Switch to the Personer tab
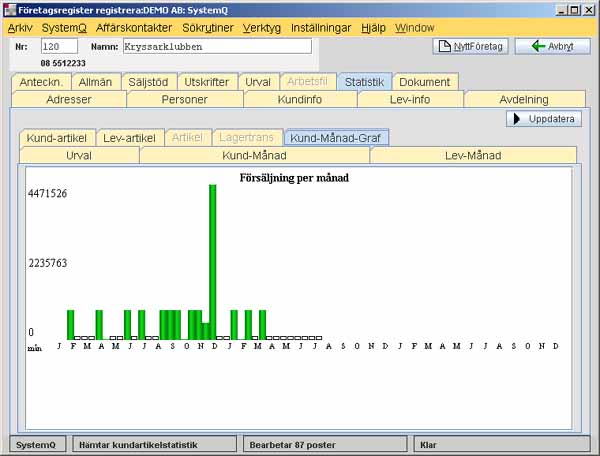Viewport: 600px width, 456px height. coord(184,99)
